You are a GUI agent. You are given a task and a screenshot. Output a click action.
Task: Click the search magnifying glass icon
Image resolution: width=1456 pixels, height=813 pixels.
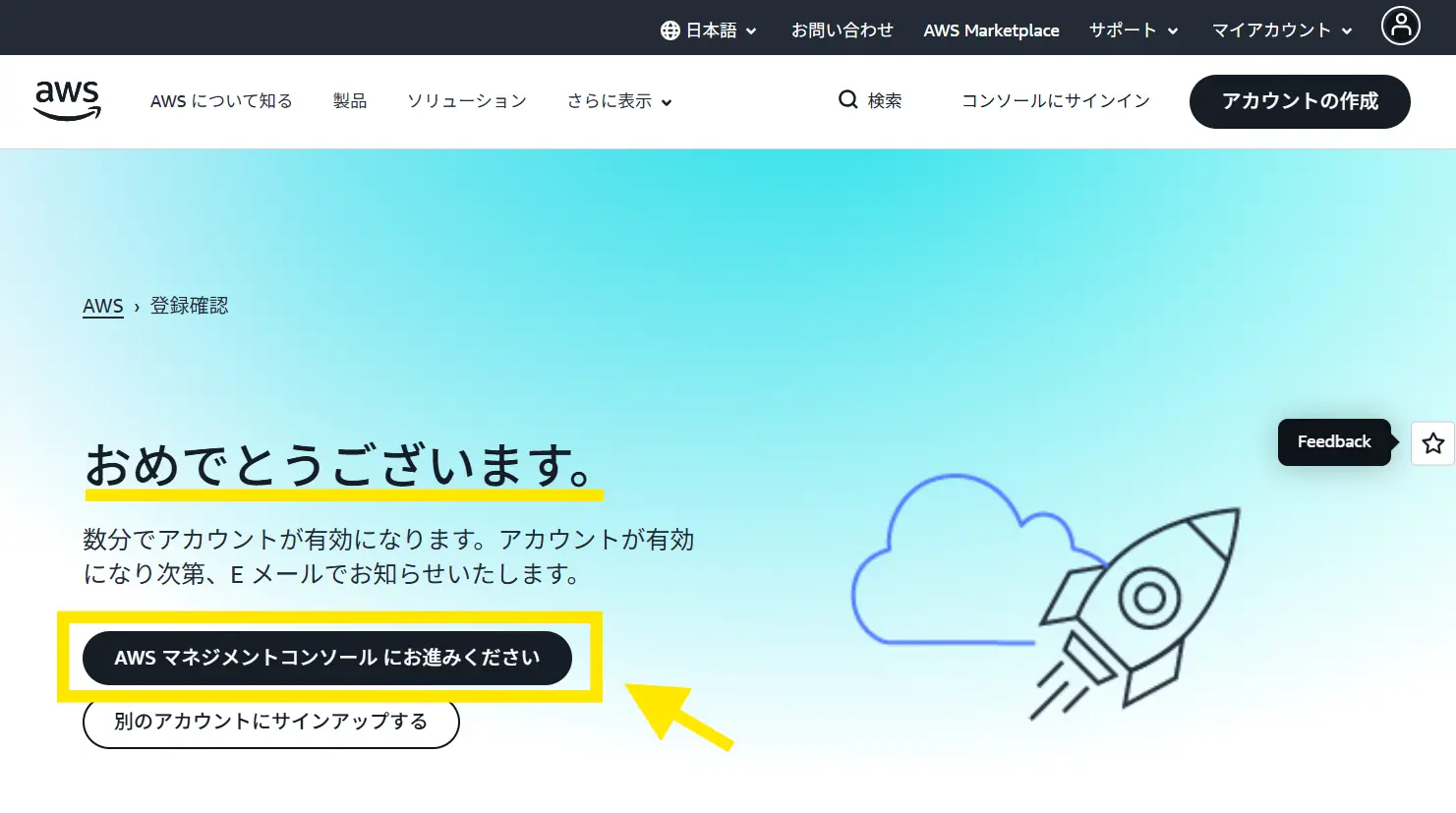[x=847, y=99]
